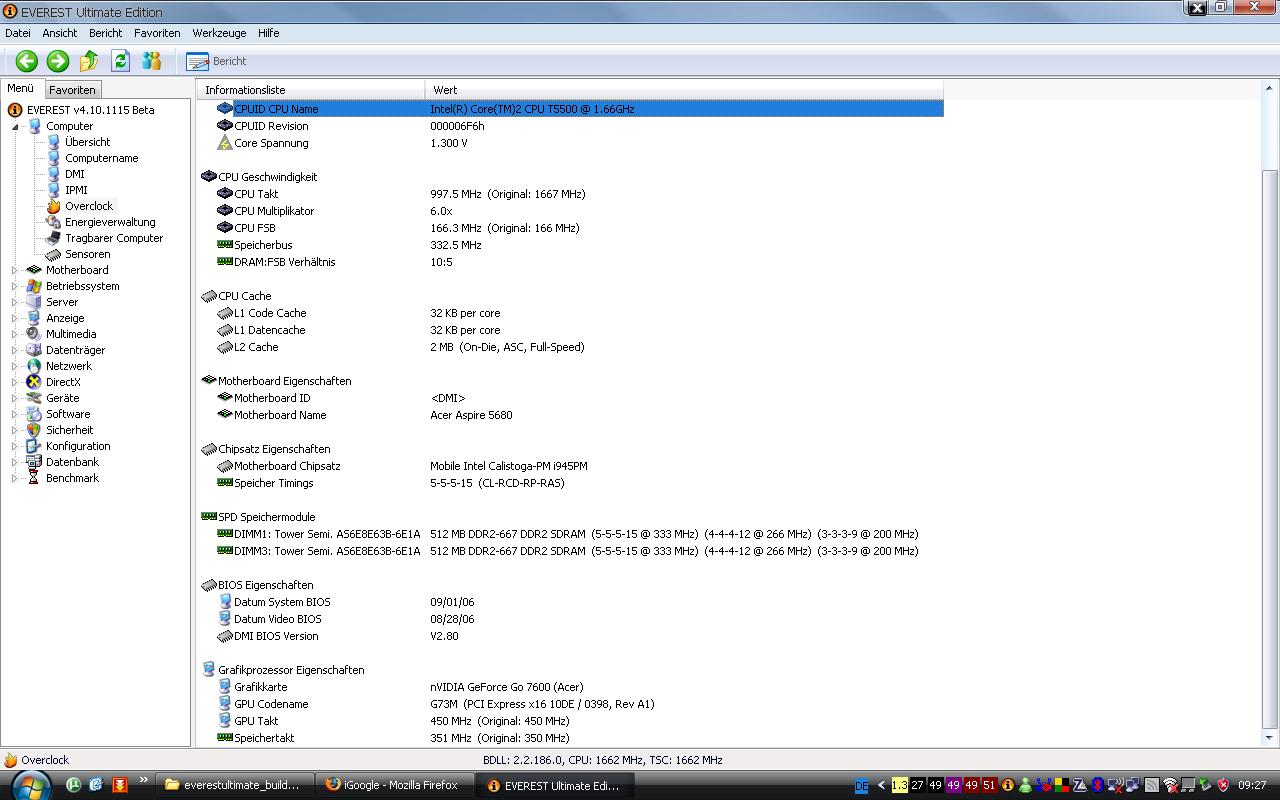The width and height of the screenshot is (1280, 800).
Task: Click the Sicherheit shield icon in the tree
Action: [34, 430]
